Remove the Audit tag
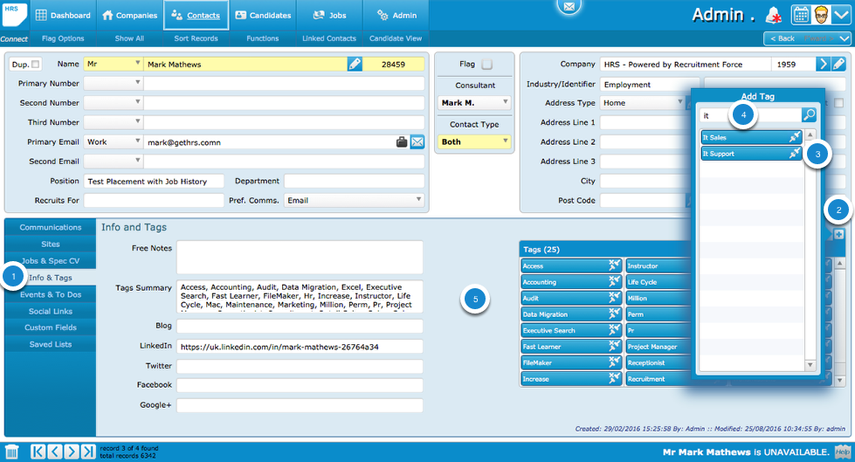 614,298
